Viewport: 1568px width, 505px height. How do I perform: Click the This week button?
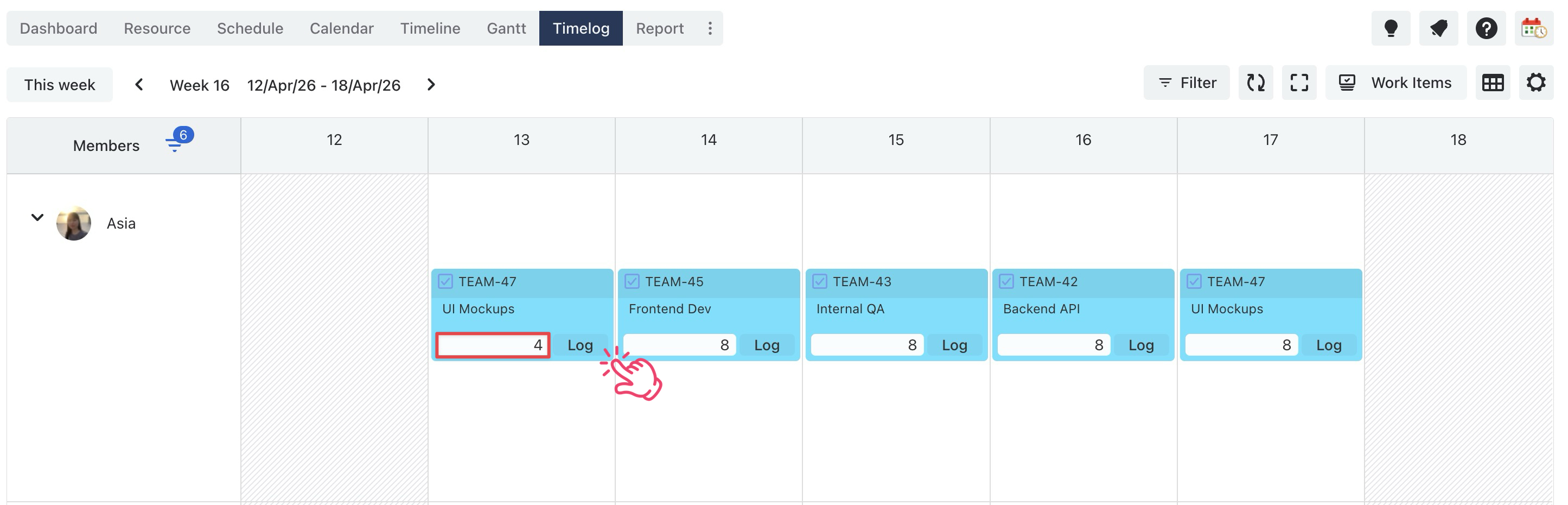pyautogui.click(x=60, y=85)
